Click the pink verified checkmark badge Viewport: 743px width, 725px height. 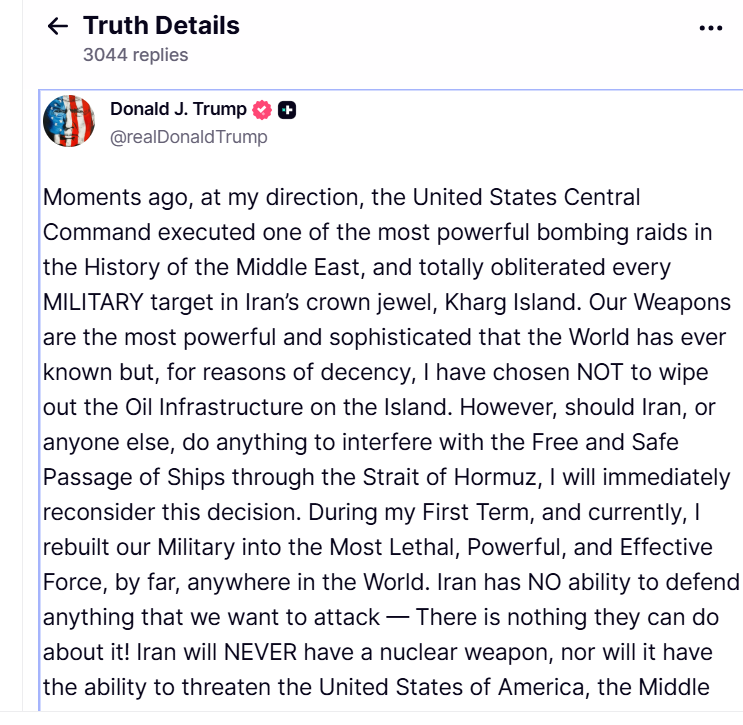[262, 110]
